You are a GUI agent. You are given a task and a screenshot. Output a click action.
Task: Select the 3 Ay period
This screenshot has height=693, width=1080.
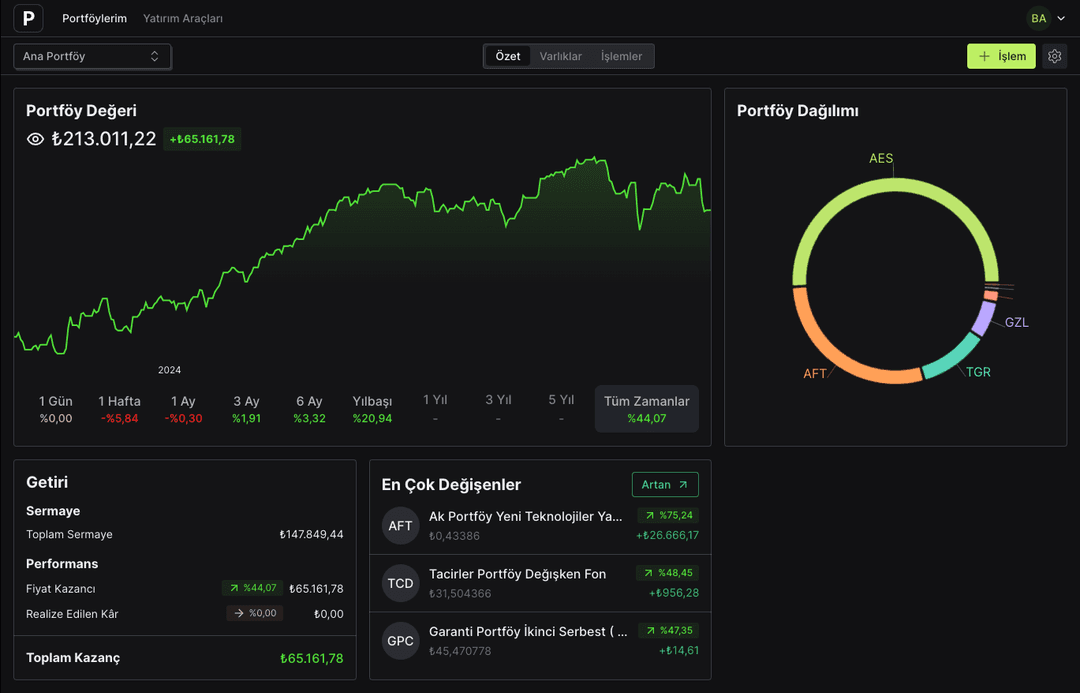(246, 409)
